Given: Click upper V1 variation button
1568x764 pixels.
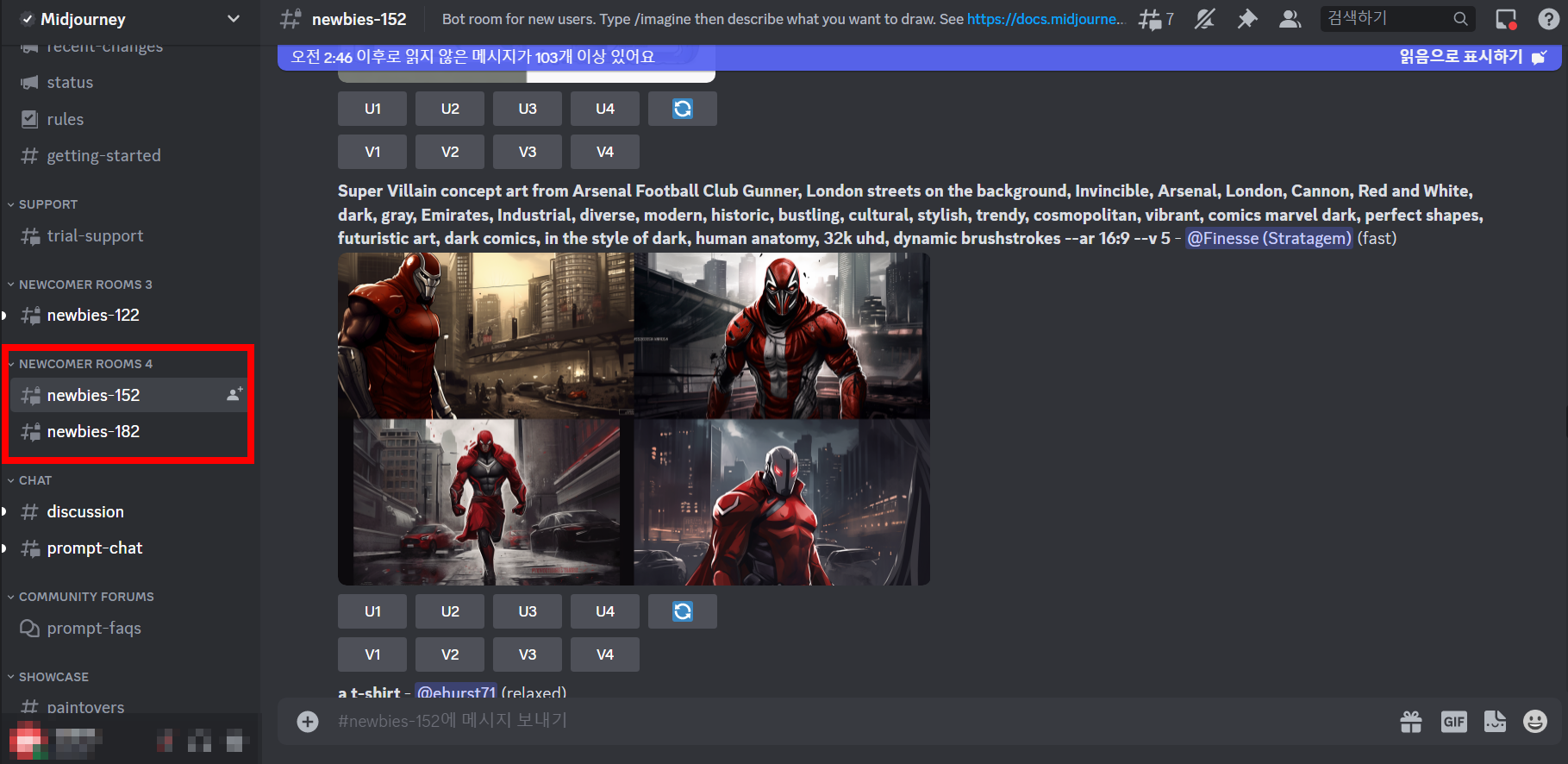Looking at the screenshot, I should tap(372, 152).
